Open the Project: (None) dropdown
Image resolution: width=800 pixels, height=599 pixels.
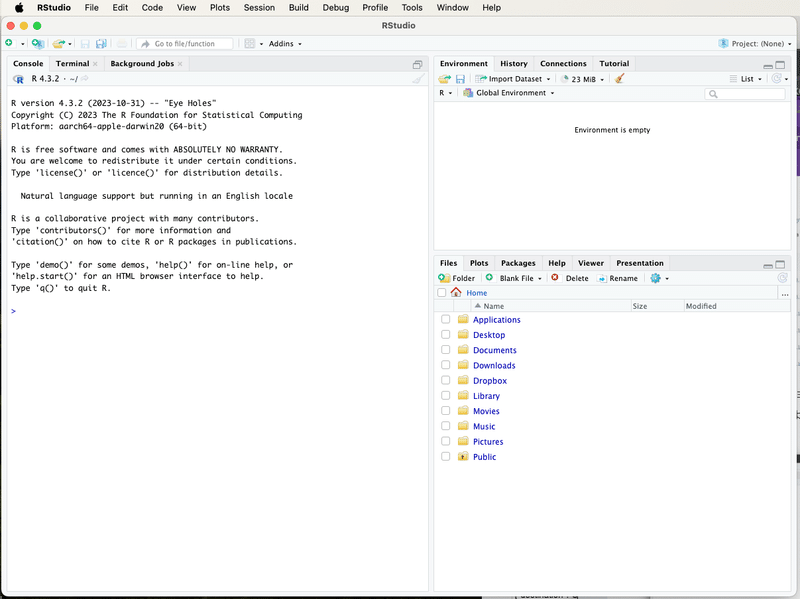click(x=755, y=44)
